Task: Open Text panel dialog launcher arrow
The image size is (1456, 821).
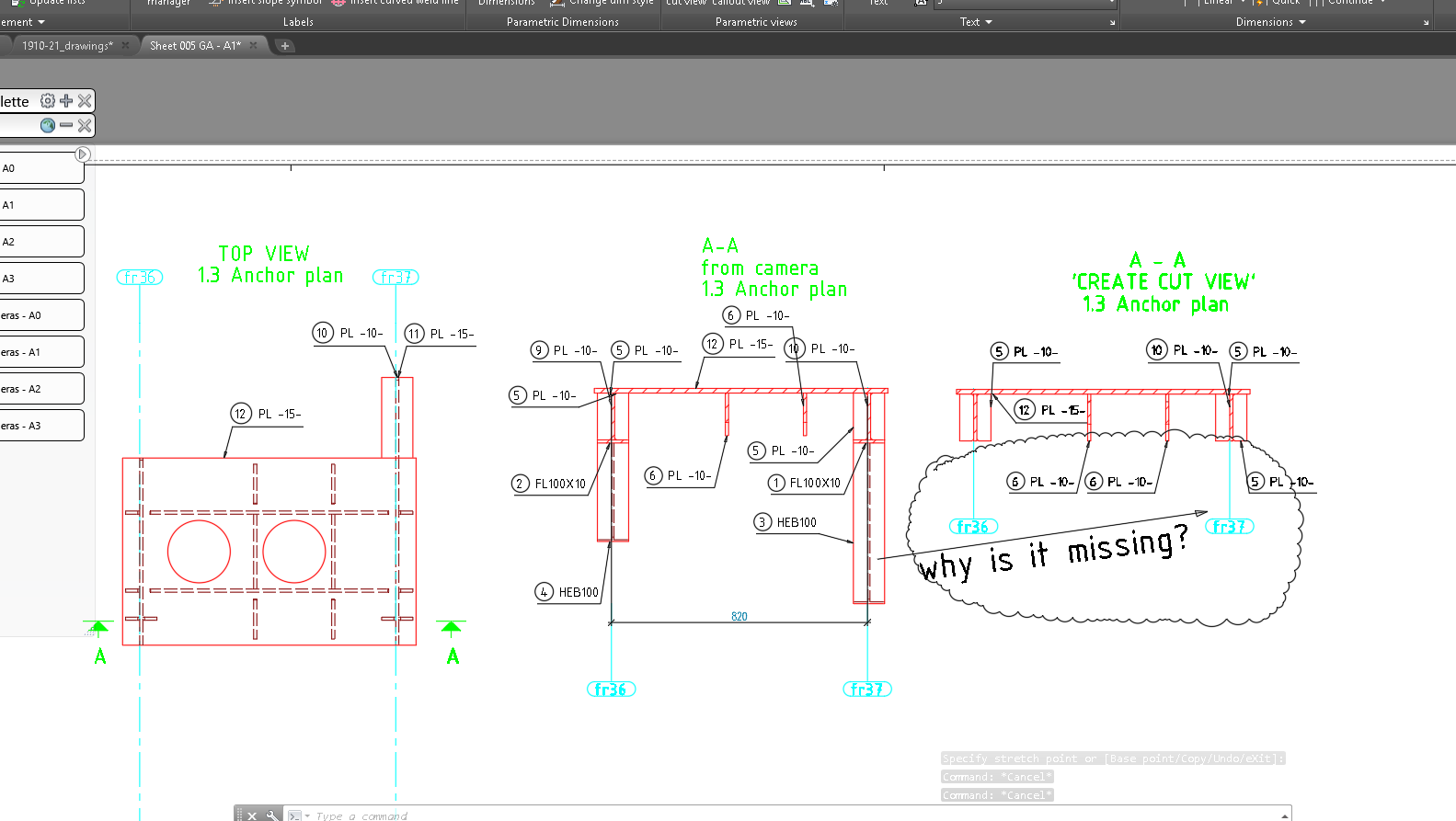Action: [x=1112, y=23]
